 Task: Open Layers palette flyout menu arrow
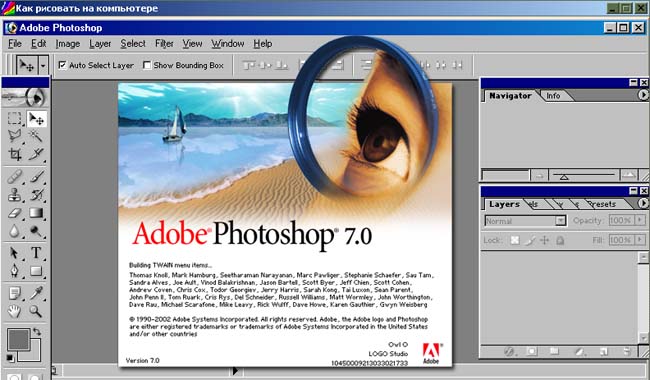(x=643, y=203)
